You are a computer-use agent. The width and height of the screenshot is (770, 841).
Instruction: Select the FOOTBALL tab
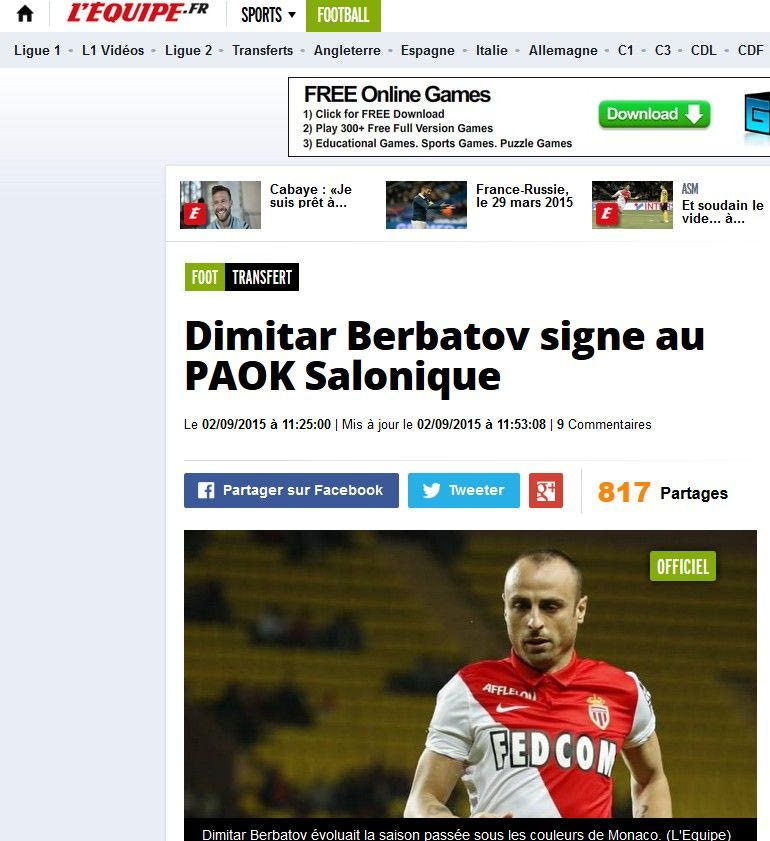pos(343,15)
